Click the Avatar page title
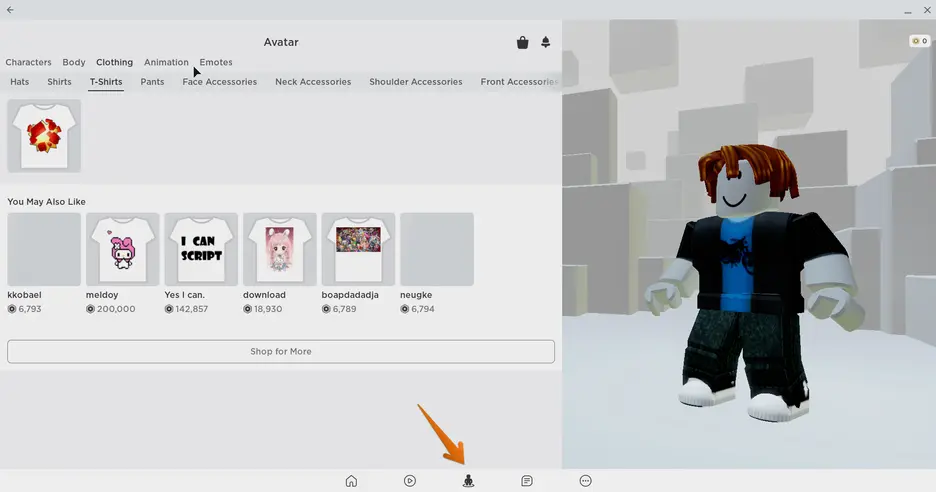The height and width of the screenshot is (492, 936). 281,42
